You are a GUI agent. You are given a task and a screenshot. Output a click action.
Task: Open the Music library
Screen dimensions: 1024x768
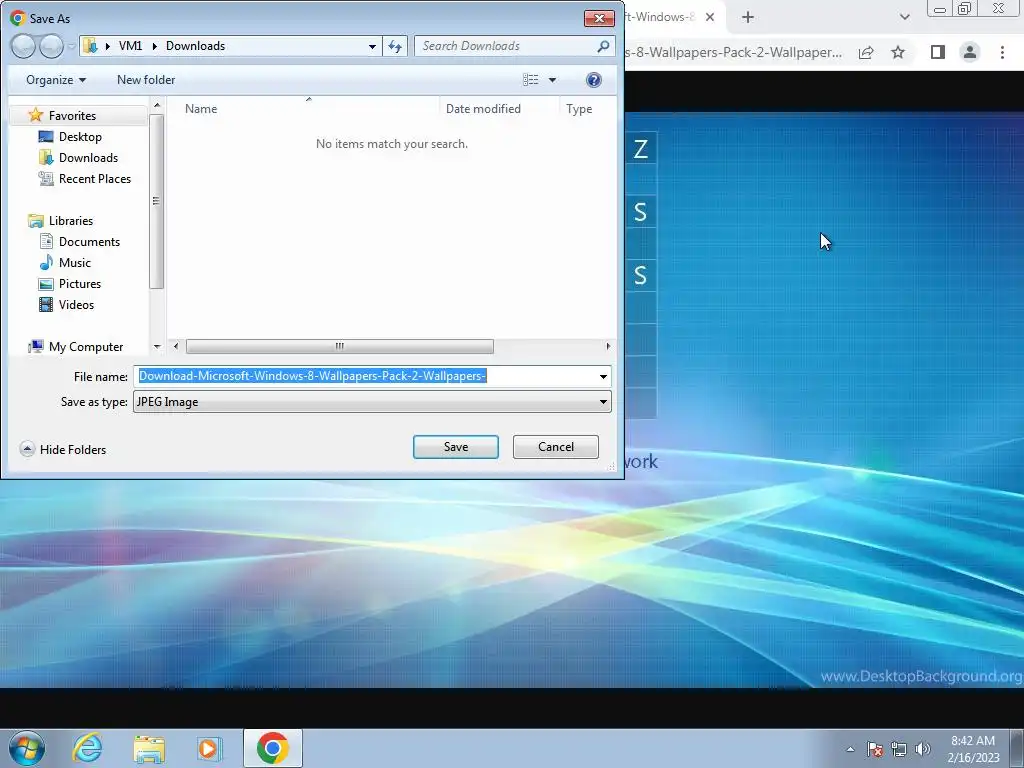click(x=74, y=263)
